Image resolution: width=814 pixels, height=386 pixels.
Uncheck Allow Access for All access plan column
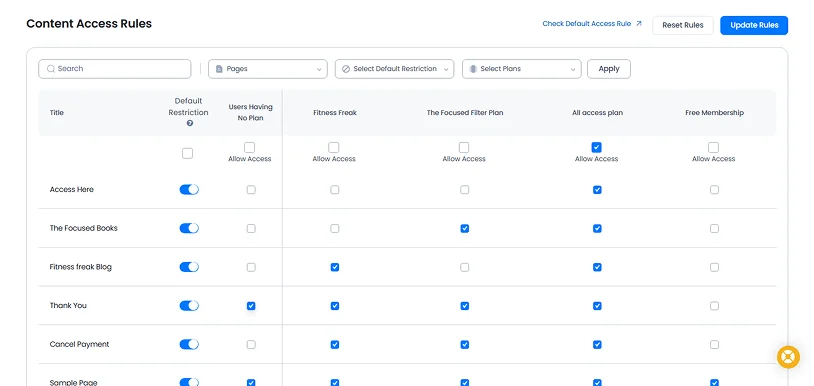tap(596, 147)
